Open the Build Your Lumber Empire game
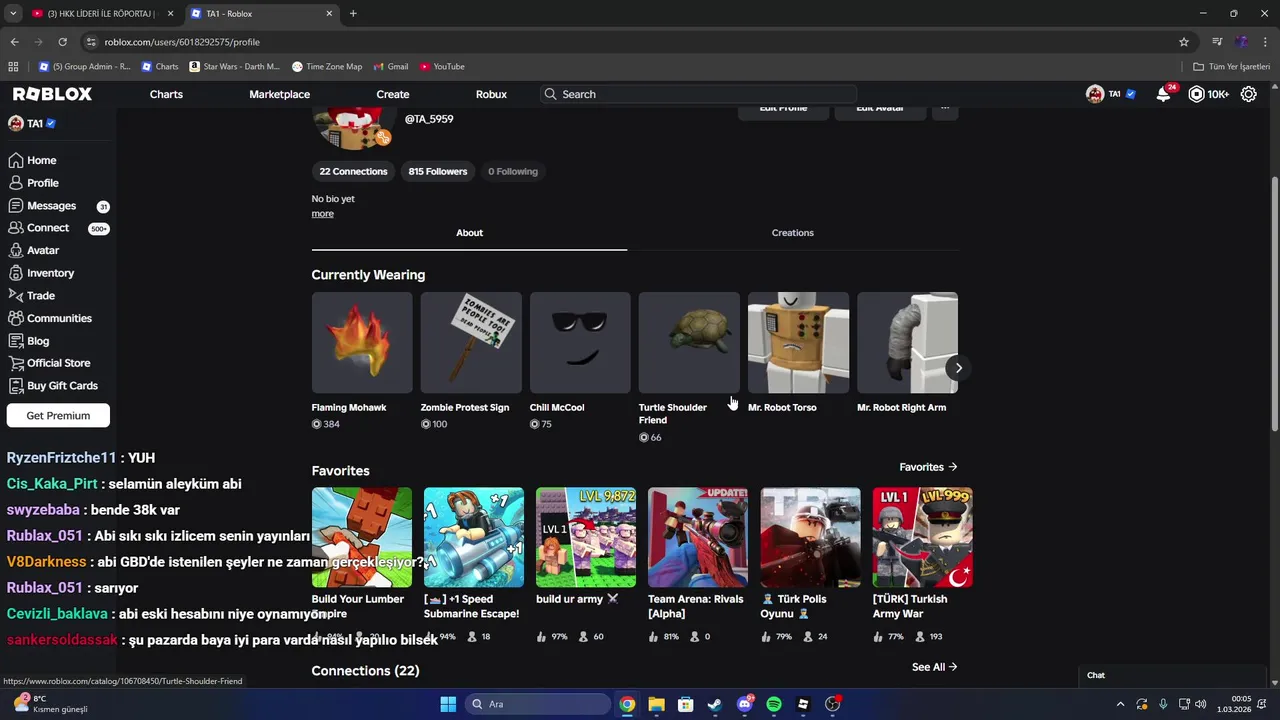This screenshot has height=720, width=1280. [x=362, y=538]
